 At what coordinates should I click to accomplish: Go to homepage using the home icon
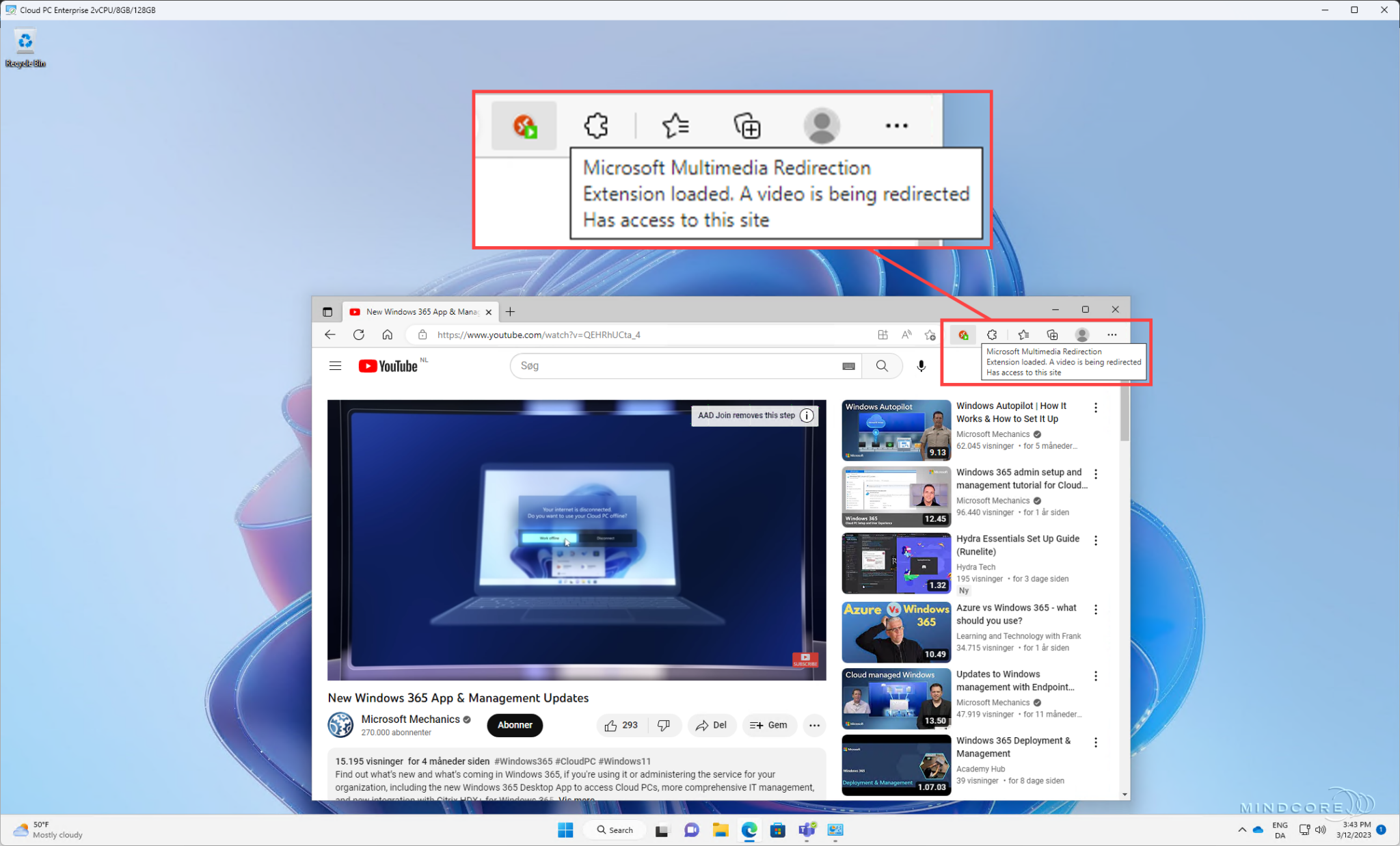387,334
